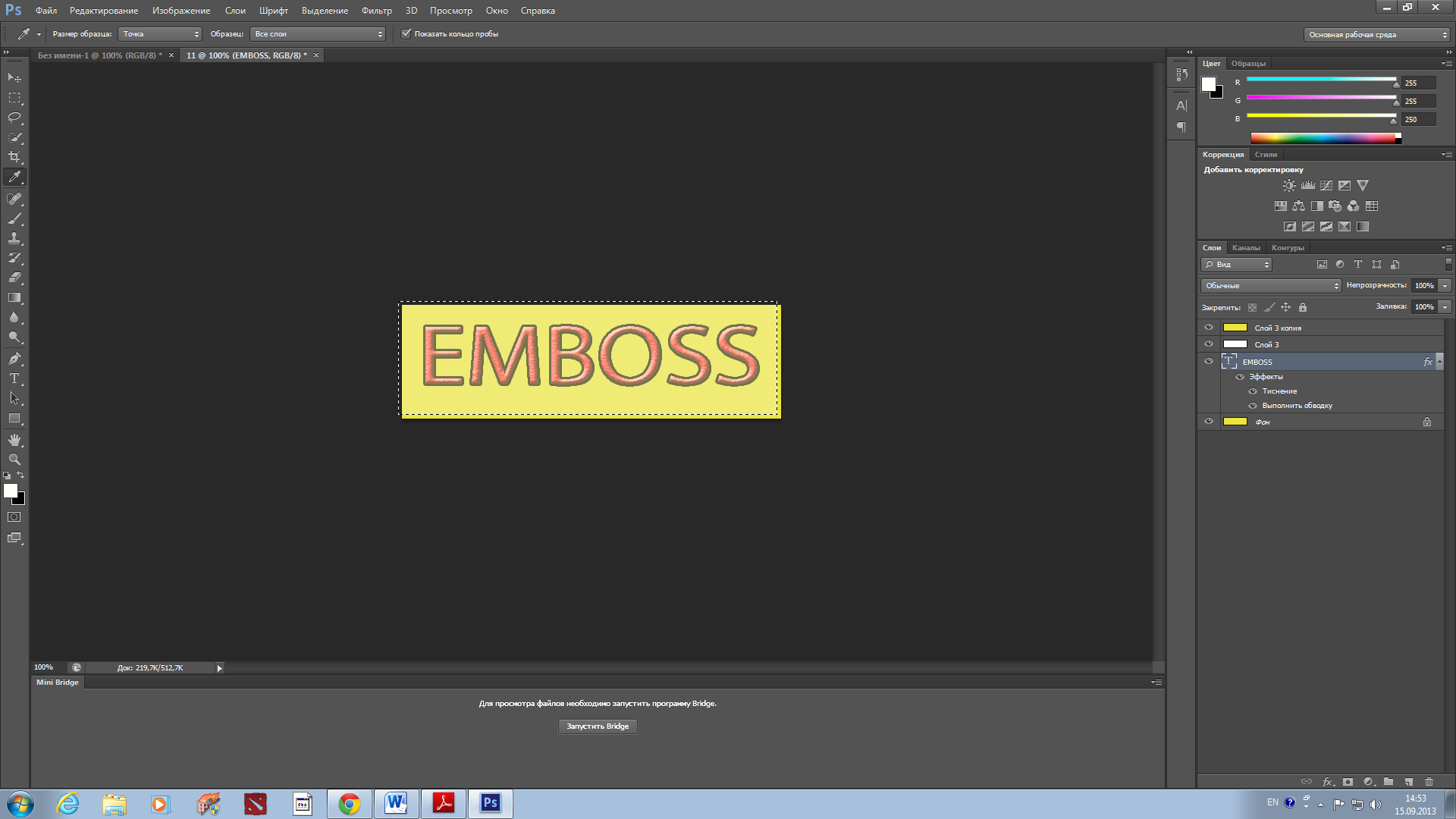Open 'Размер образца' dropdown (Точка)
This screenshot has width=1456, height=819.
(160, 34)
